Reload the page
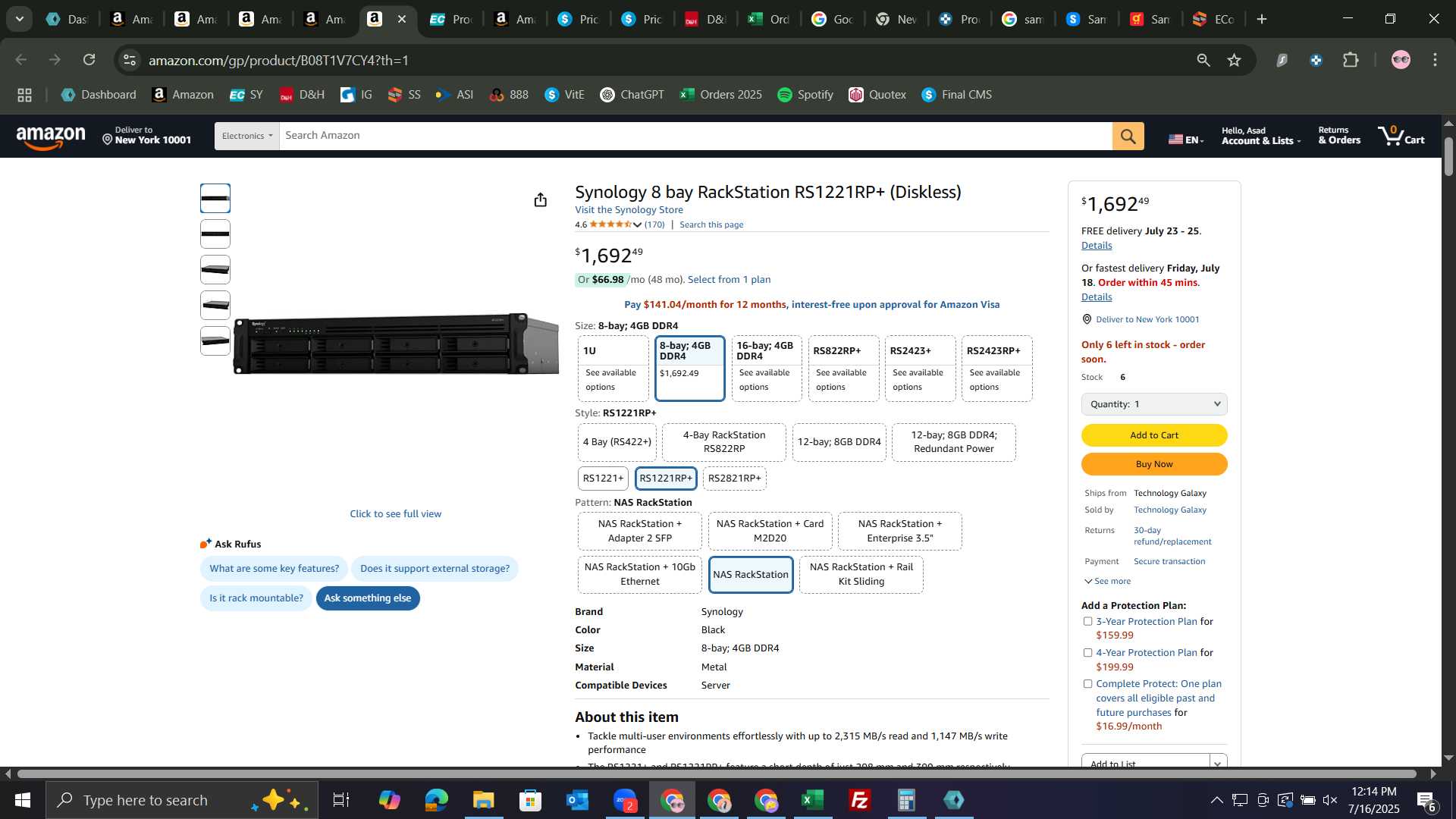Screen dimensions: 1456x819 (89, 60)
